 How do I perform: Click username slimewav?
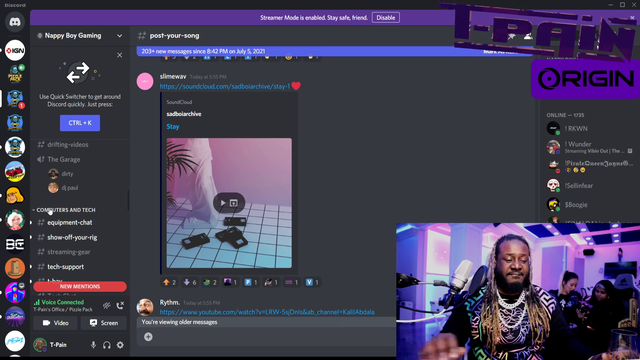click(x=173, y=76)
